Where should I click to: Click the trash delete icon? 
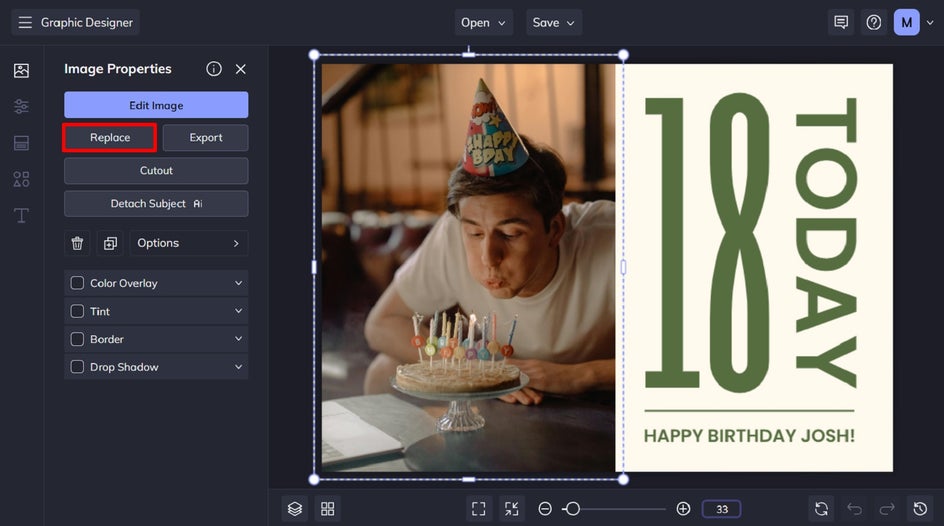click(x=77, y=243)
